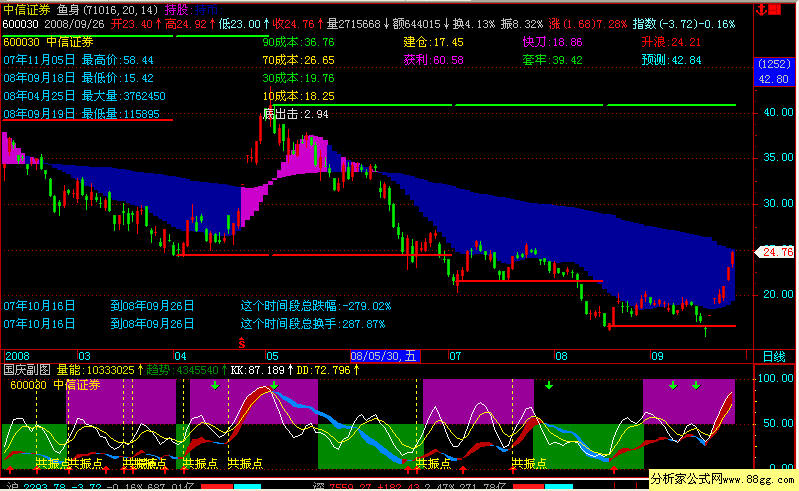Click the 获利:60.58 value
Screen dimensions: 799x491
[434, 60]
